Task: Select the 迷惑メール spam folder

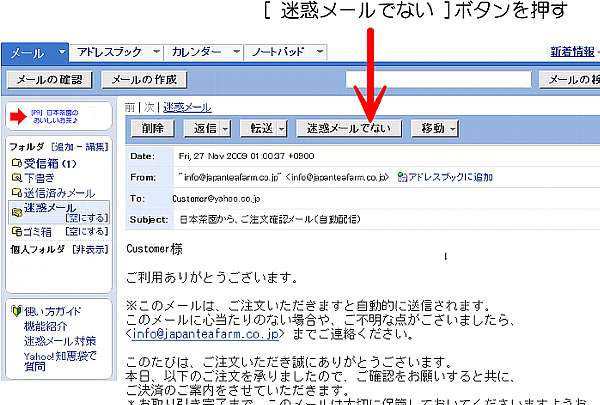Action: tap(49, 207)
